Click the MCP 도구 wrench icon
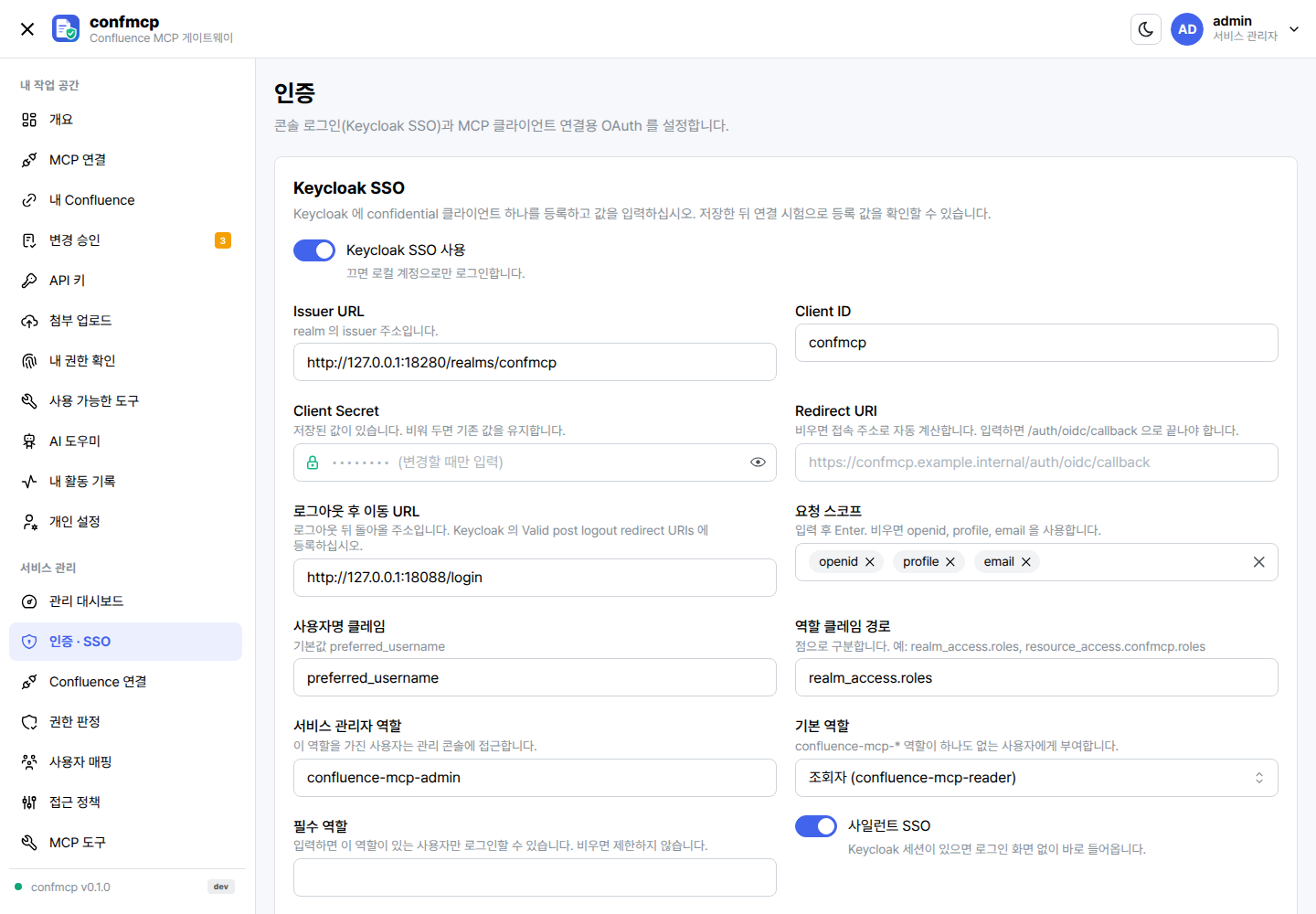This screenshot has height=914, width=1316. [x=29, y=843]
